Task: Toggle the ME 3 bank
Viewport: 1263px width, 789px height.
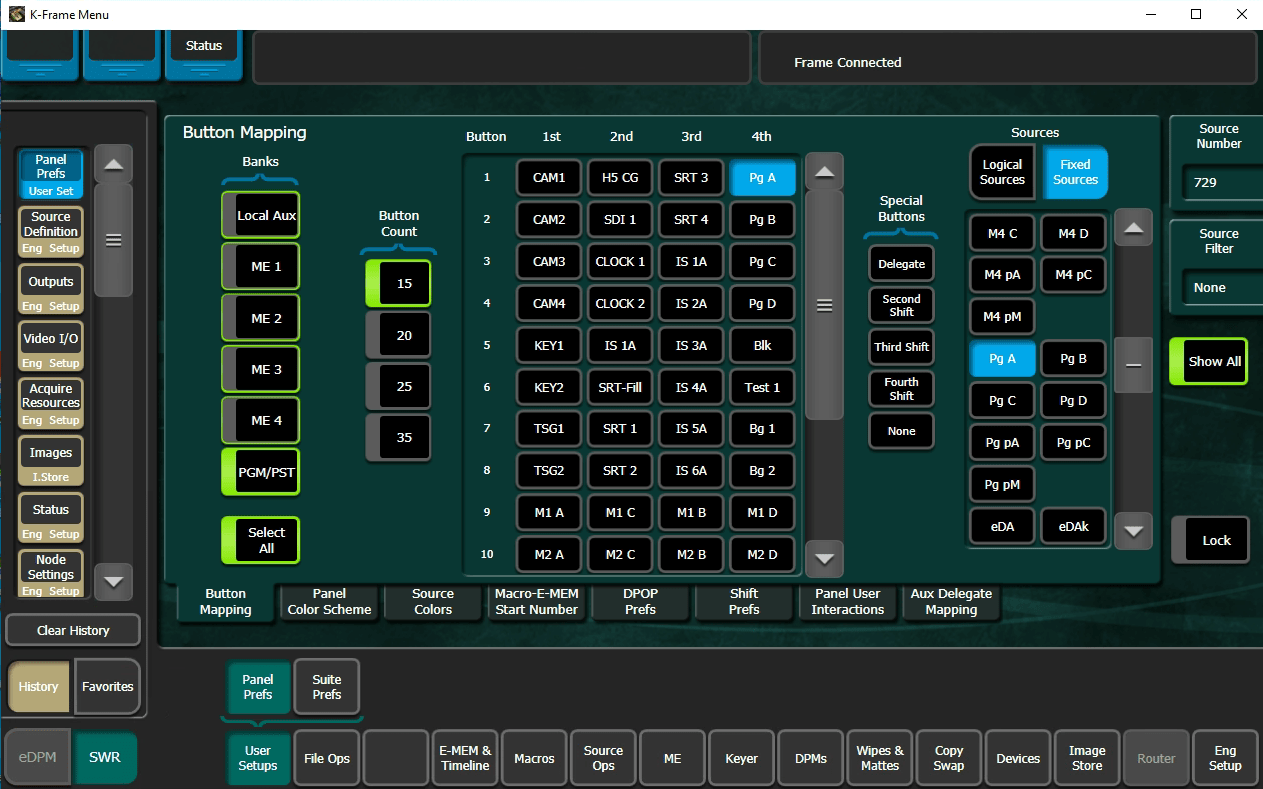Action: pos(260,369)
